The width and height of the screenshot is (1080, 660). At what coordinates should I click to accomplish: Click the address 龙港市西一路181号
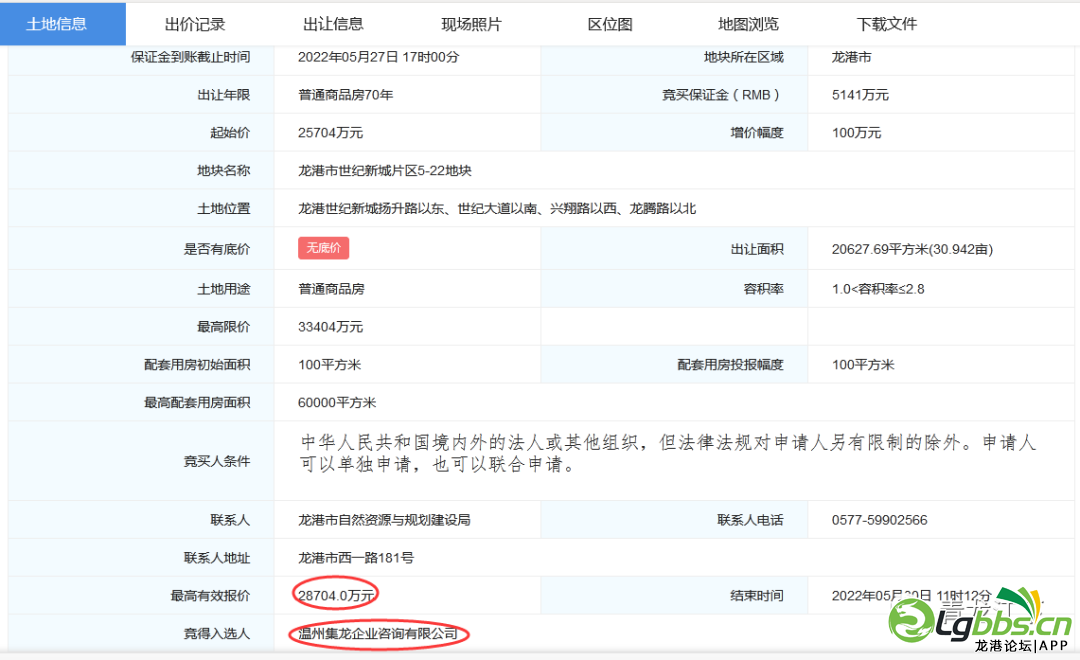pyautogui.click(x=356, y=558)
